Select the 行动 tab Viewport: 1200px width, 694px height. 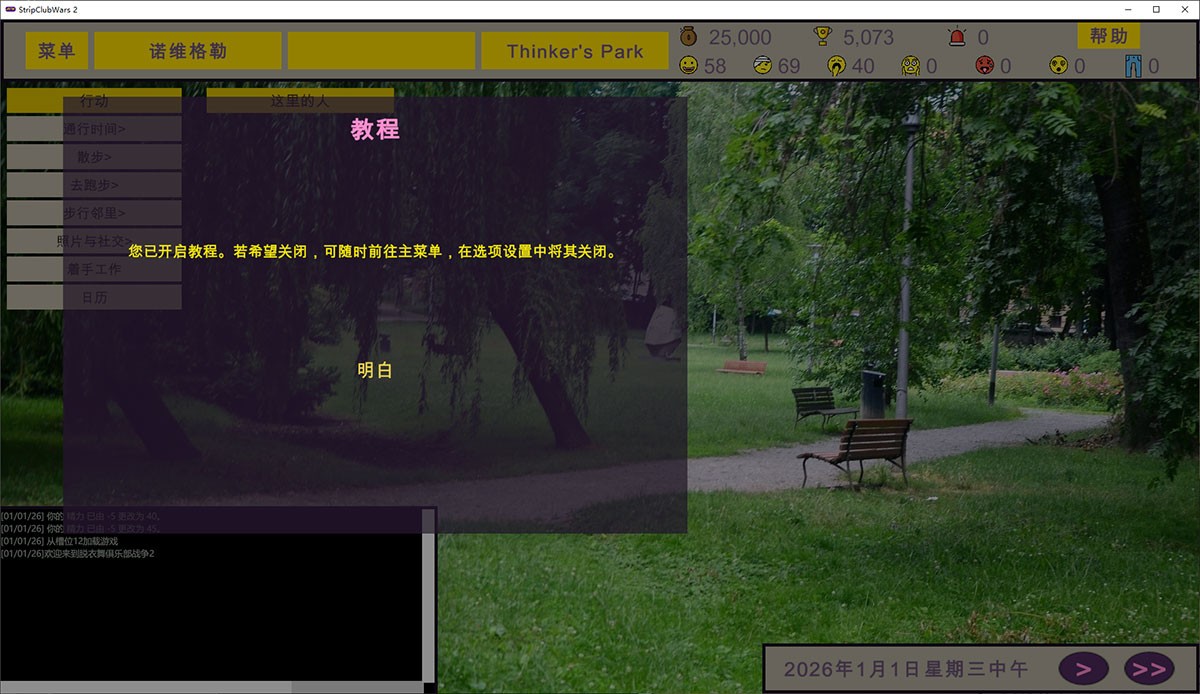point(94,100)
